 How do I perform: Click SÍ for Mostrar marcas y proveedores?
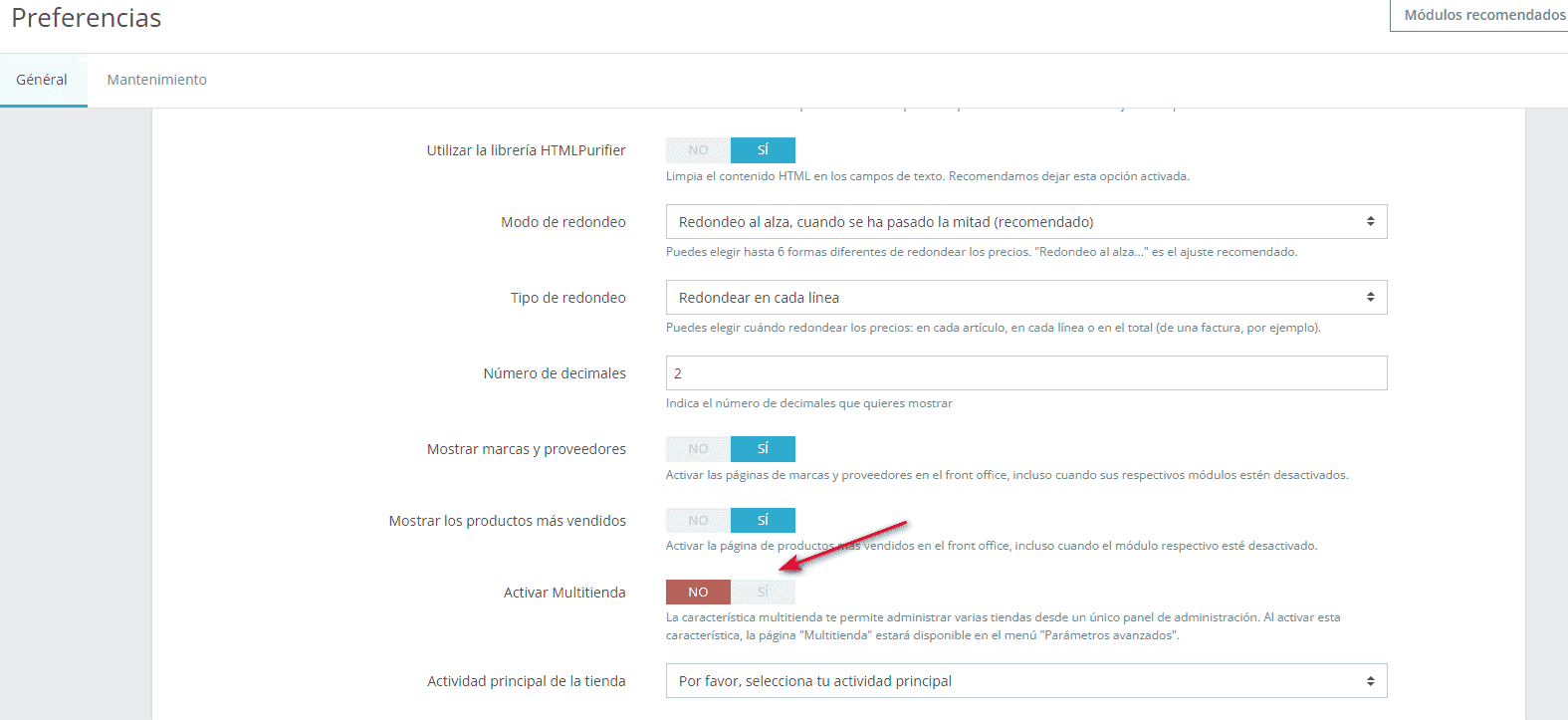coord(763,449)
